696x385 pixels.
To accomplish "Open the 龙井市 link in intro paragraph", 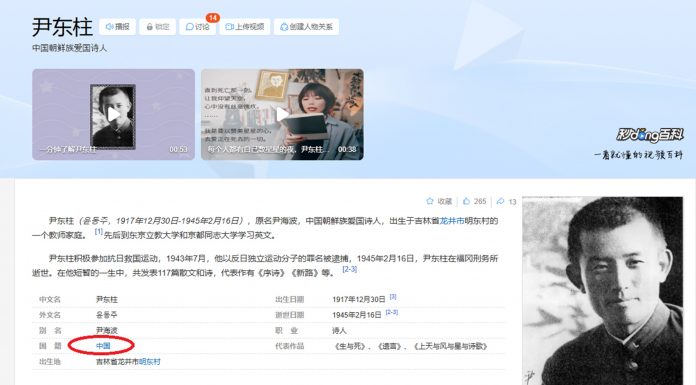I will point(452,221).
